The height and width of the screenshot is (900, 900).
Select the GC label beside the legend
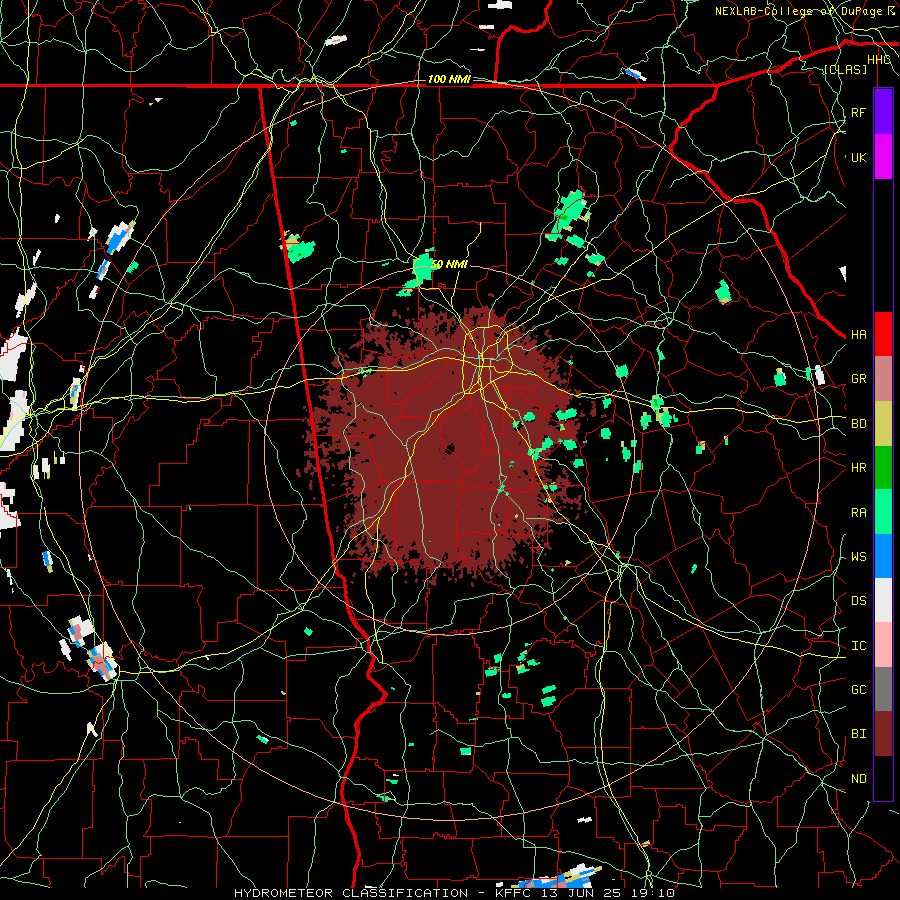coord(858,690)
